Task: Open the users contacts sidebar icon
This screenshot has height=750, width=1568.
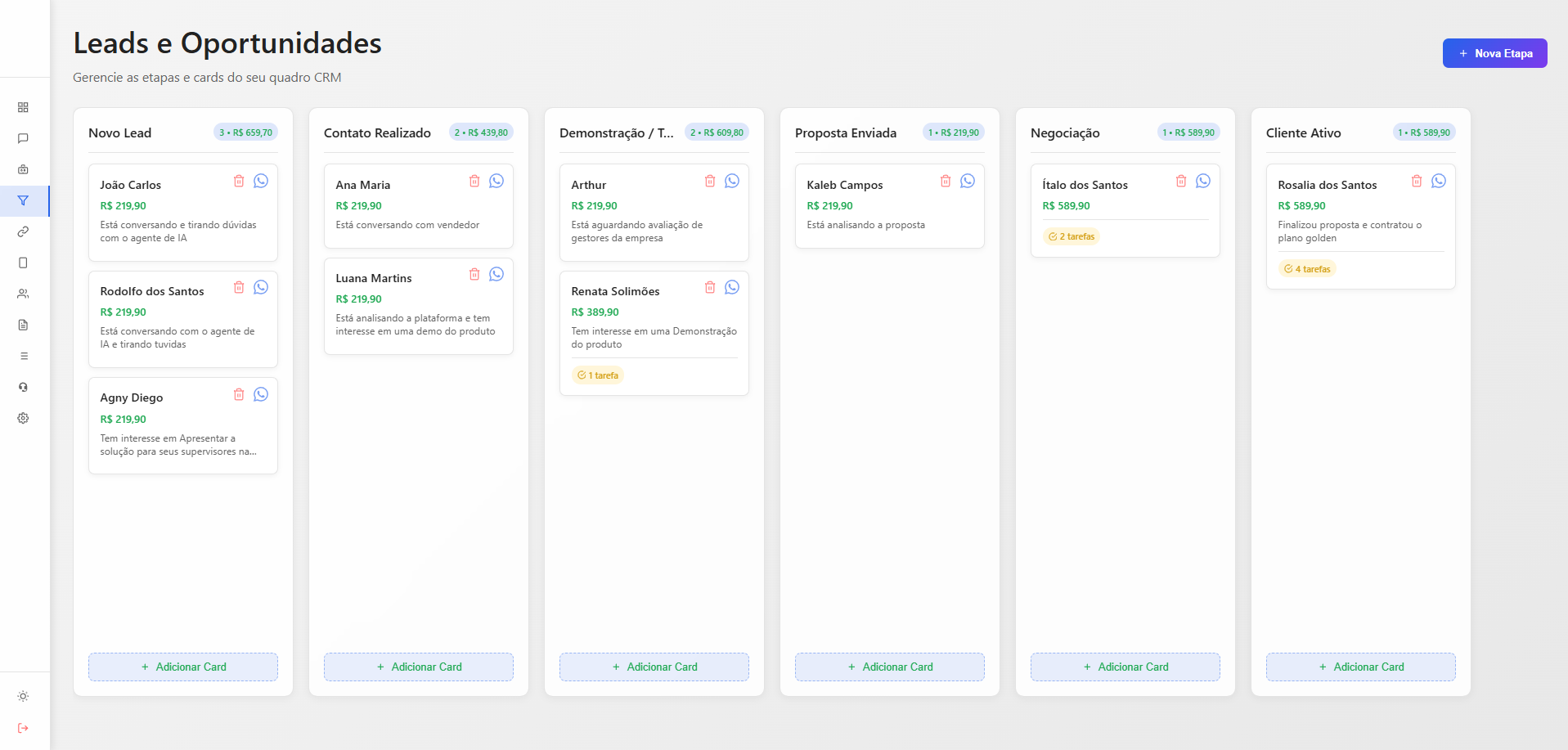Action: point(23,294)
